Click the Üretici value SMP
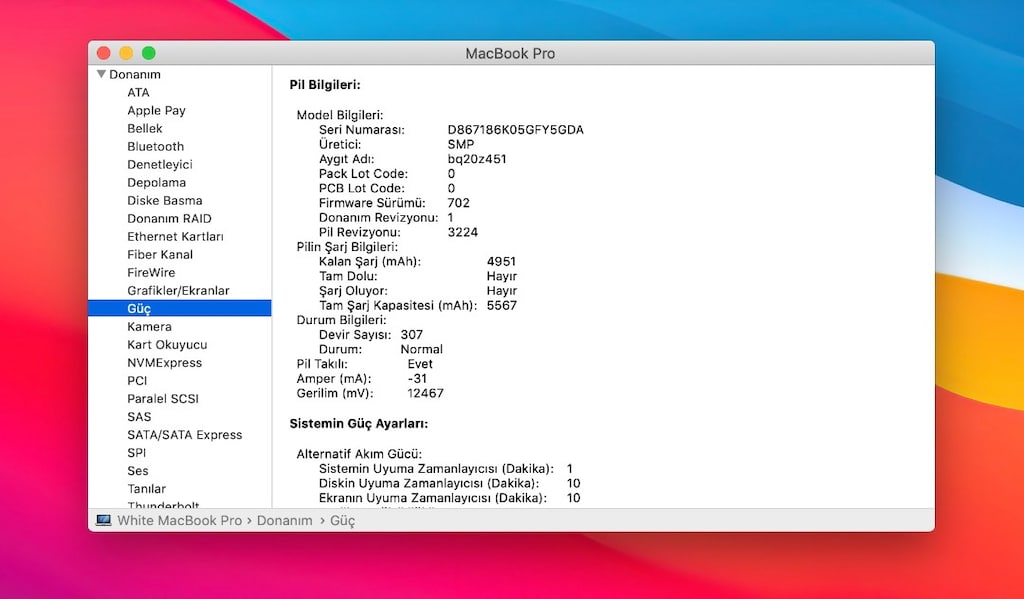Screen dimensions: 1024x599 [x=460, y=144]
